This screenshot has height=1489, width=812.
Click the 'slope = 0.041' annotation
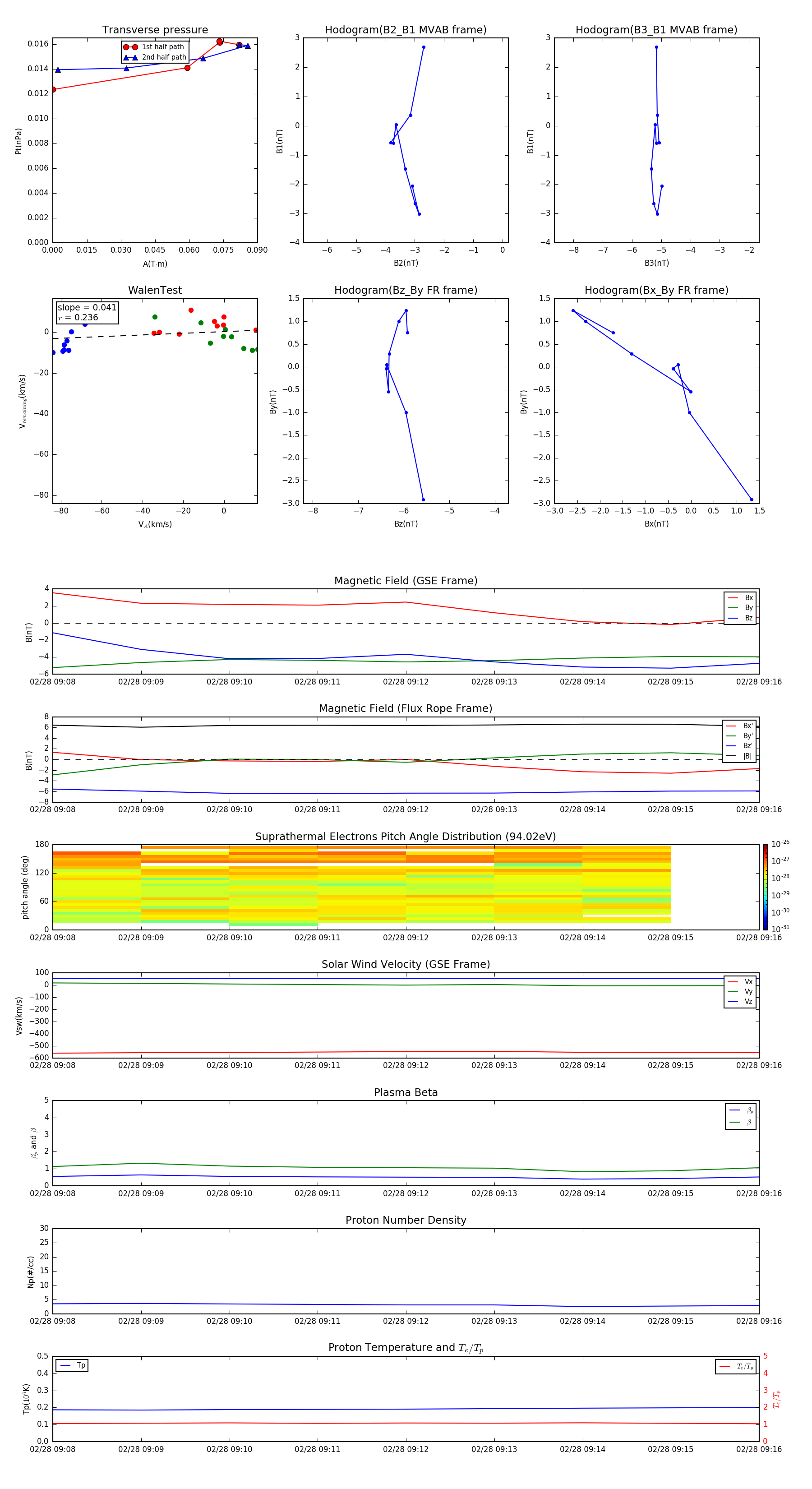click(x=87, y=308)
